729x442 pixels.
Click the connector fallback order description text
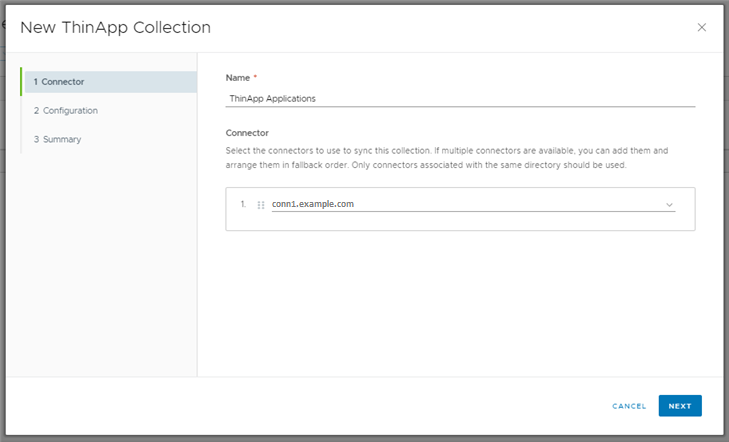447,158
